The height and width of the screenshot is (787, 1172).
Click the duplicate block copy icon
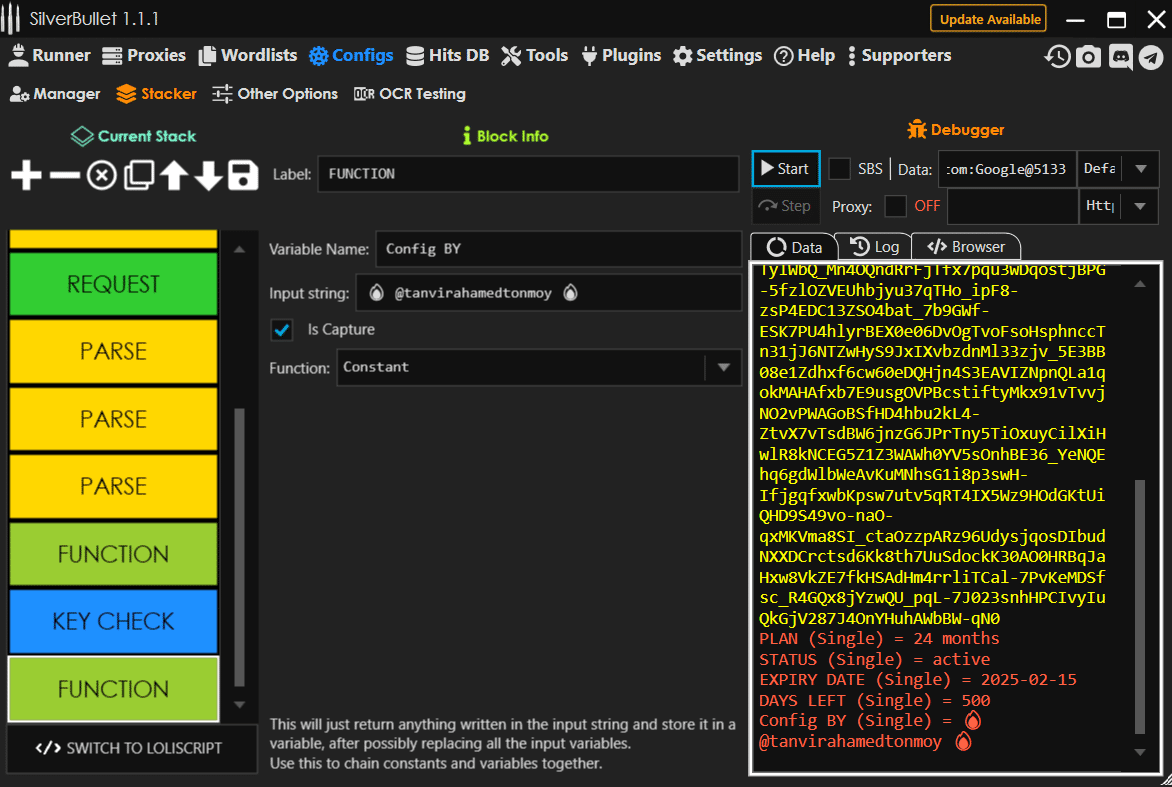tap(138, 176)
